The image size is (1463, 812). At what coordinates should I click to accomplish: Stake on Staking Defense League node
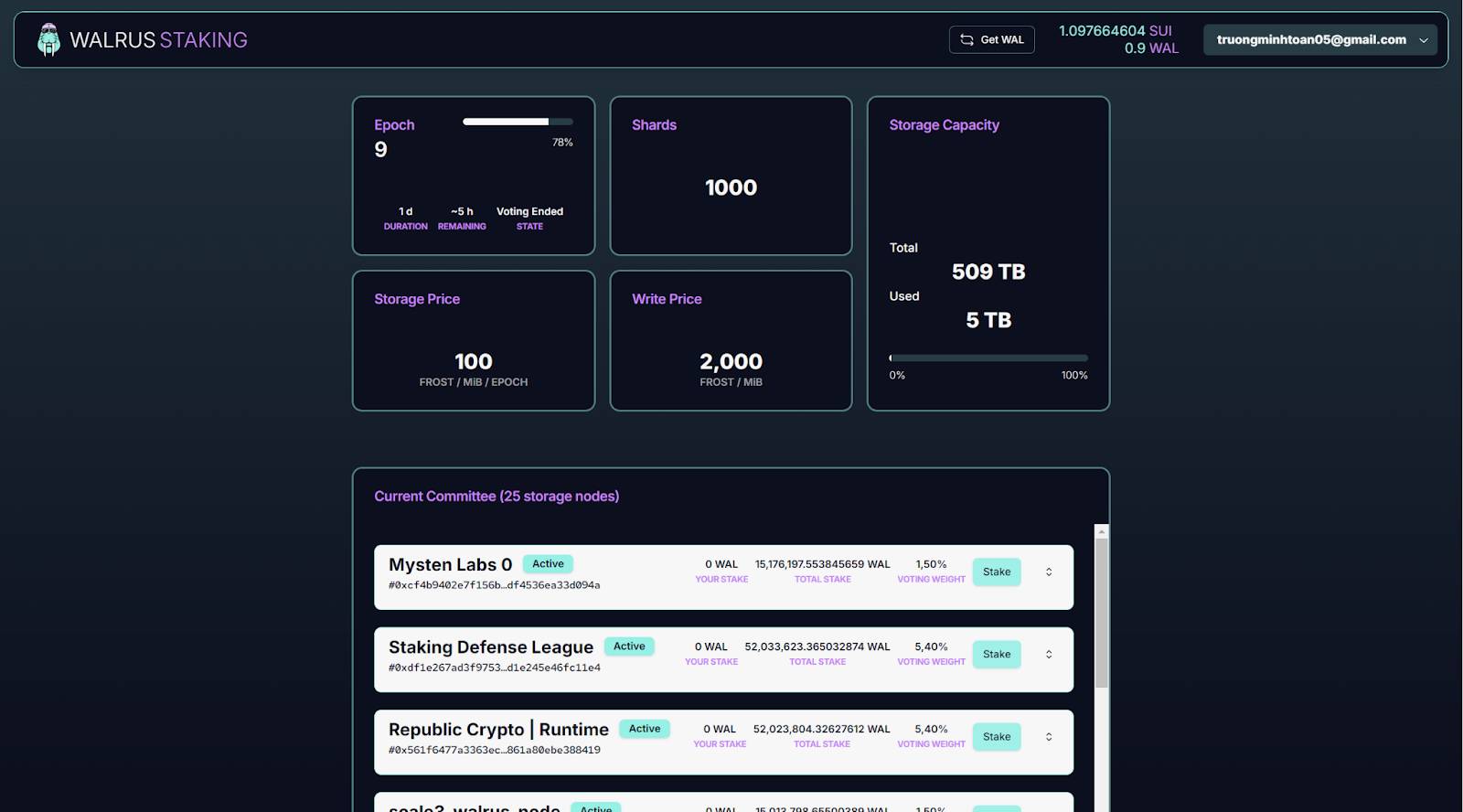tap(997, 654)
